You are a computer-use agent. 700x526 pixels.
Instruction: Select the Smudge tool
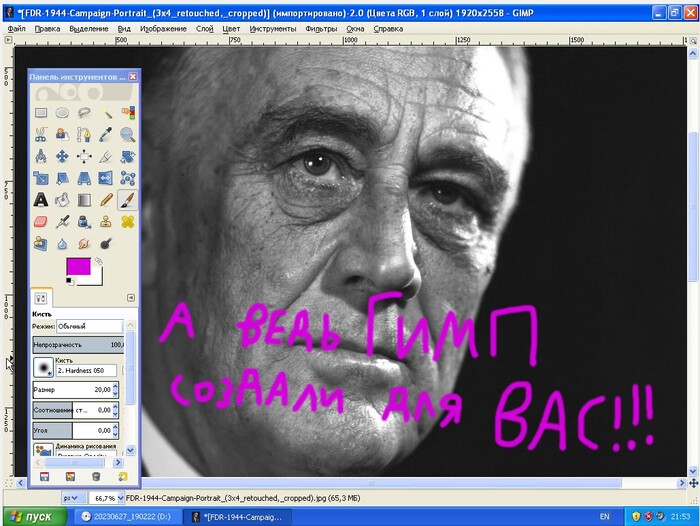(84, 244)
